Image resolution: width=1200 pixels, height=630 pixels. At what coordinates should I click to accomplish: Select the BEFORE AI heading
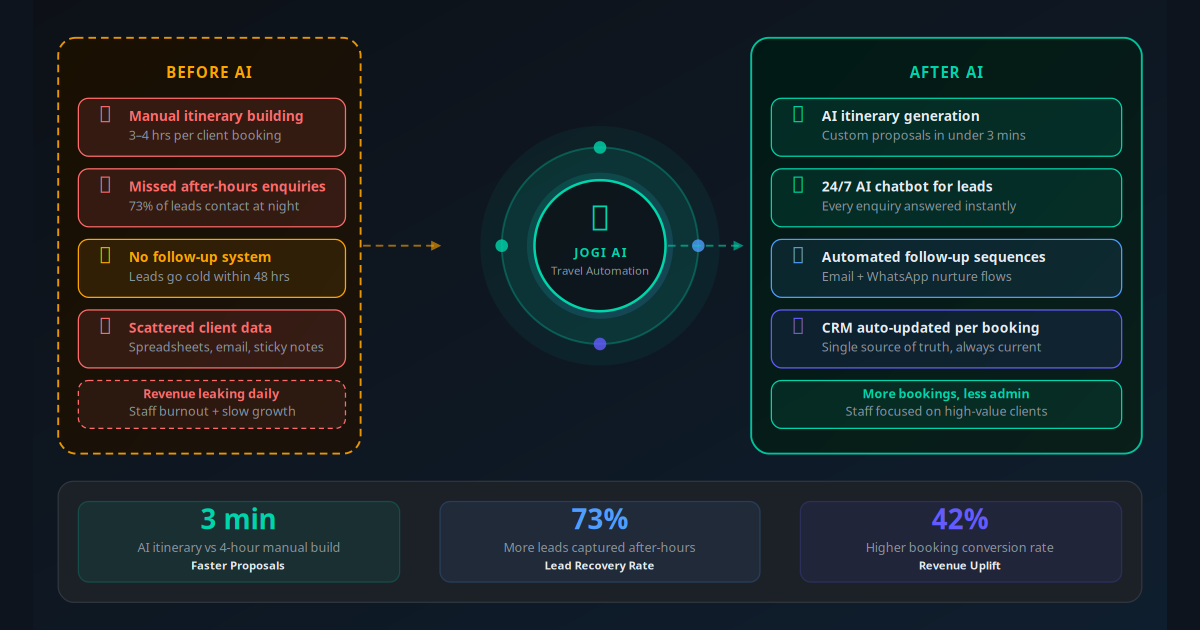coord(209,73)
